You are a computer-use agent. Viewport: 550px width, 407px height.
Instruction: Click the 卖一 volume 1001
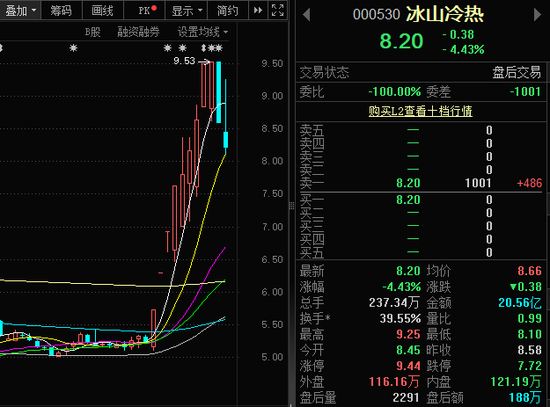point(478,183)
